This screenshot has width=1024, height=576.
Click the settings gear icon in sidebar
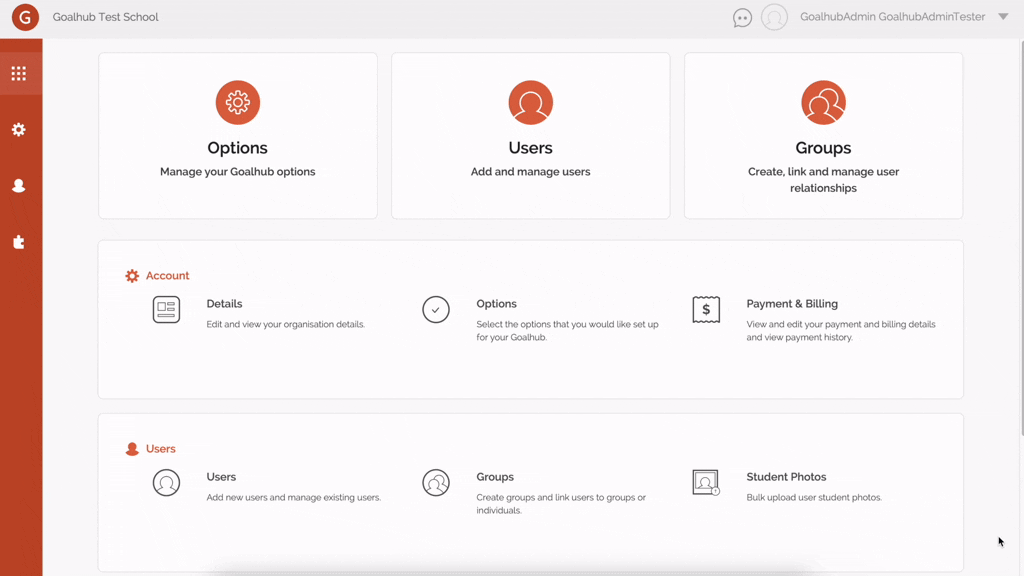click(20, 129)
